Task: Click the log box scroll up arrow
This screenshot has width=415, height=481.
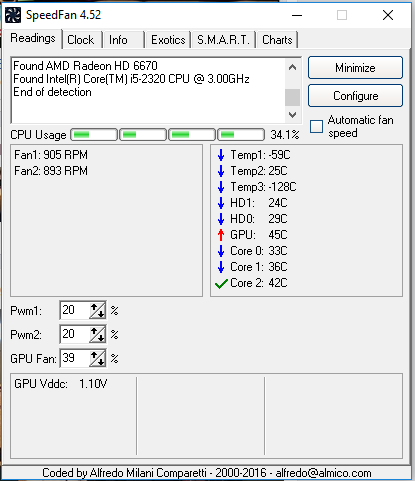Action: pyautogui.click(x=293, y=68)
